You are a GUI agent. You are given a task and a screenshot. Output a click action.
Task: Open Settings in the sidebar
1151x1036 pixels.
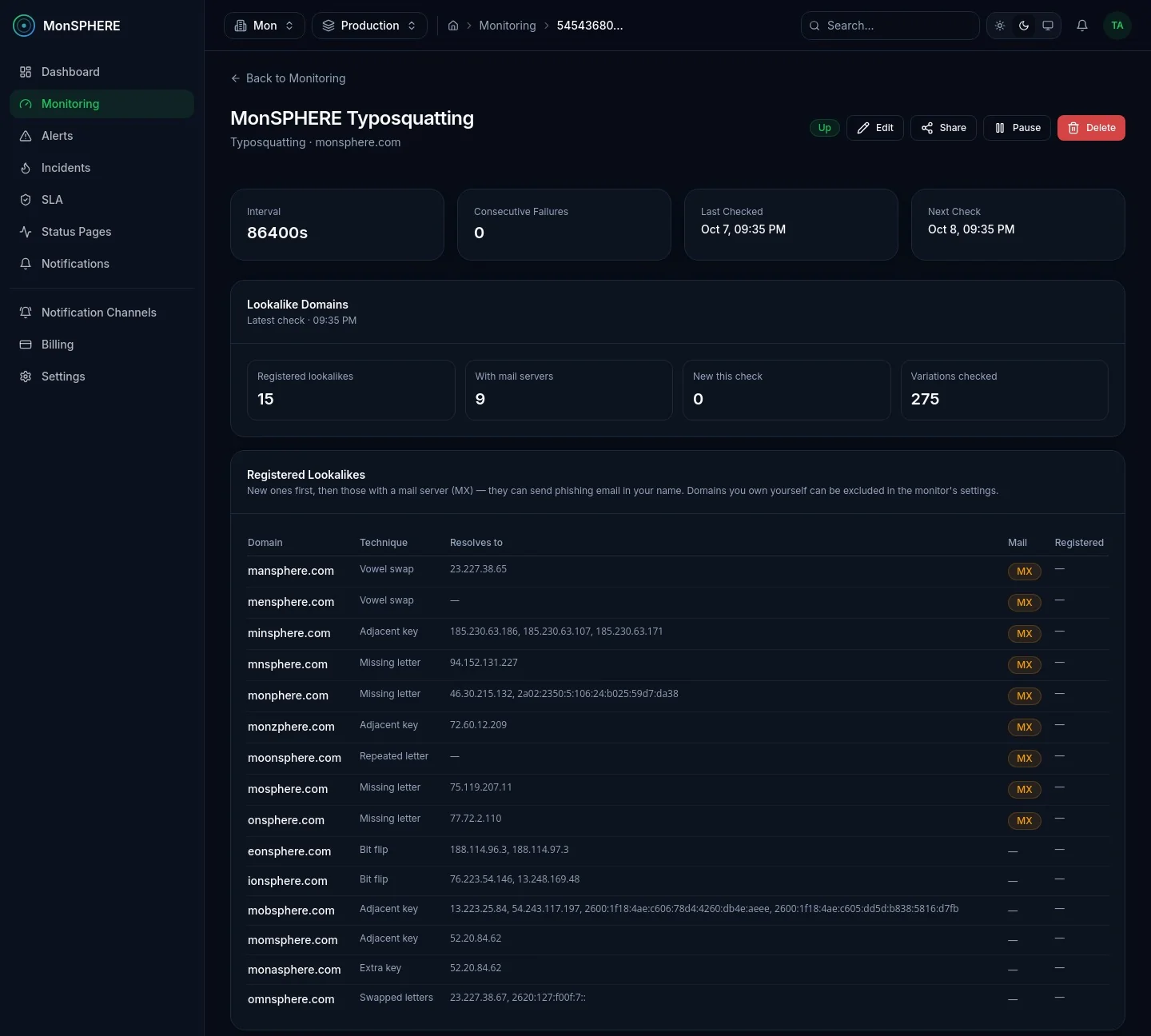[x=102, y=377]
